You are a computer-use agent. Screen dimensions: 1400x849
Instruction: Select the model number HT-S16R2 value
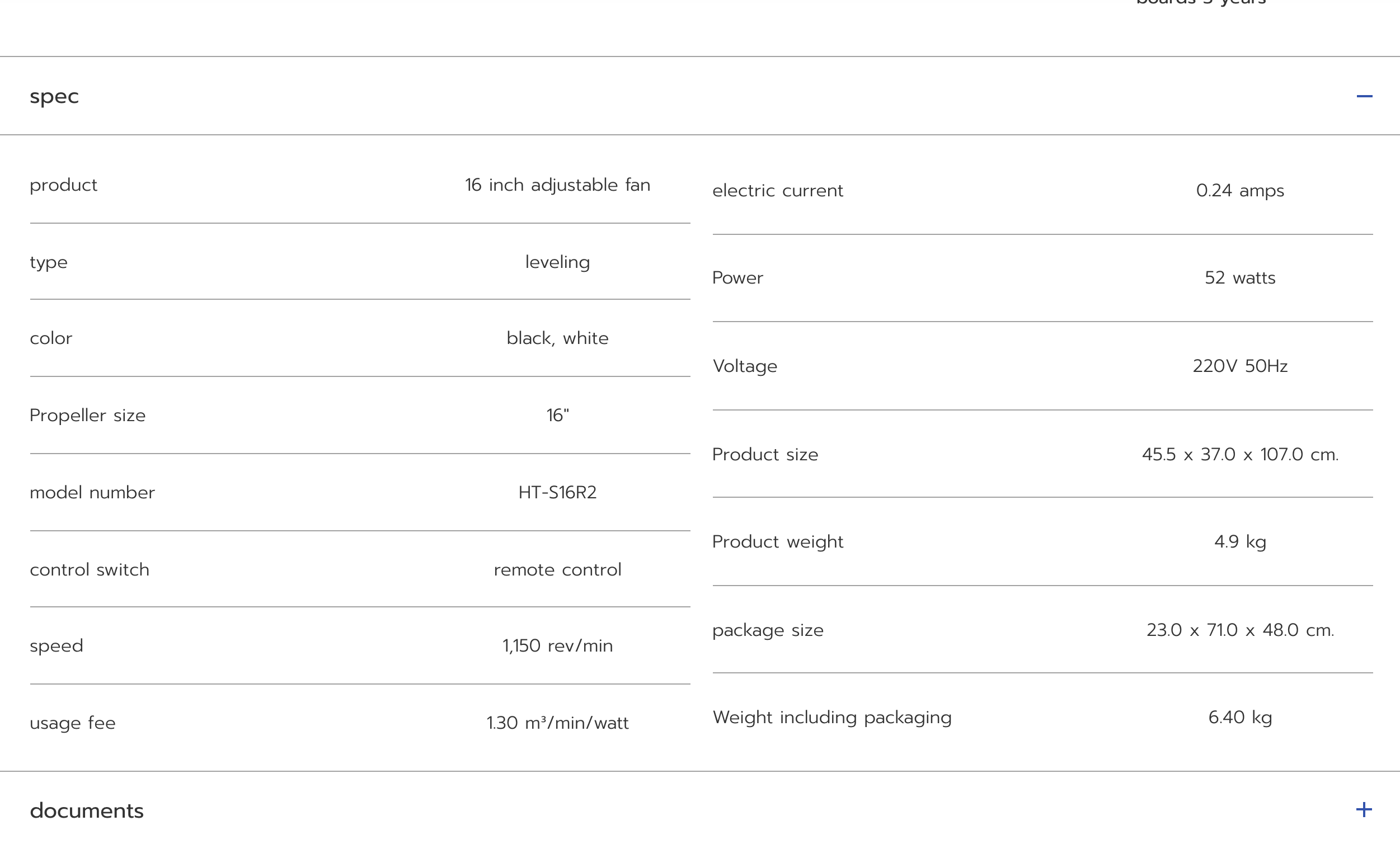[557, 492]
